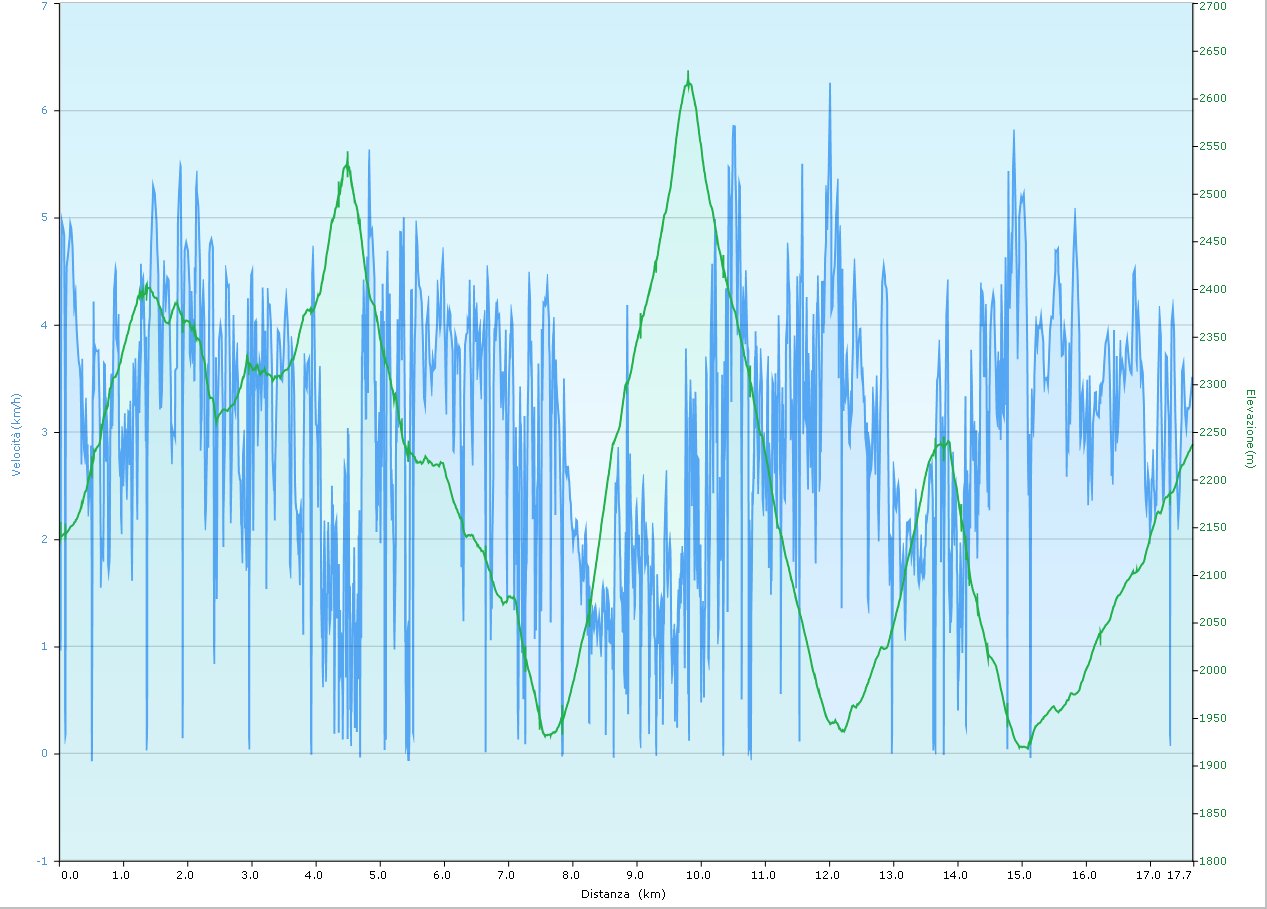Image resolution: width=1267 pixels, height=909 pixels.
Task: Select the 'Distanza (km)' x-axis title
Action: (622, 894)
